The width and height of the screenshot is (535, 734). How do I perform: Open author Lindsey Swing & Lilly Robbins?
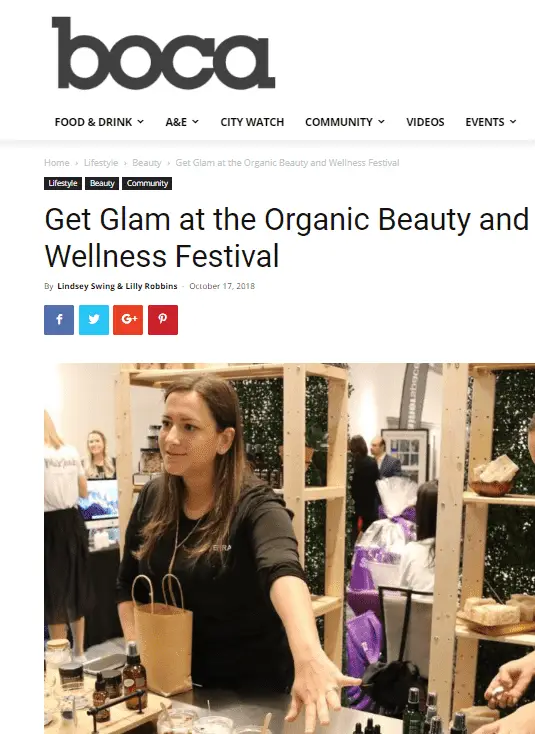point(117,286)
